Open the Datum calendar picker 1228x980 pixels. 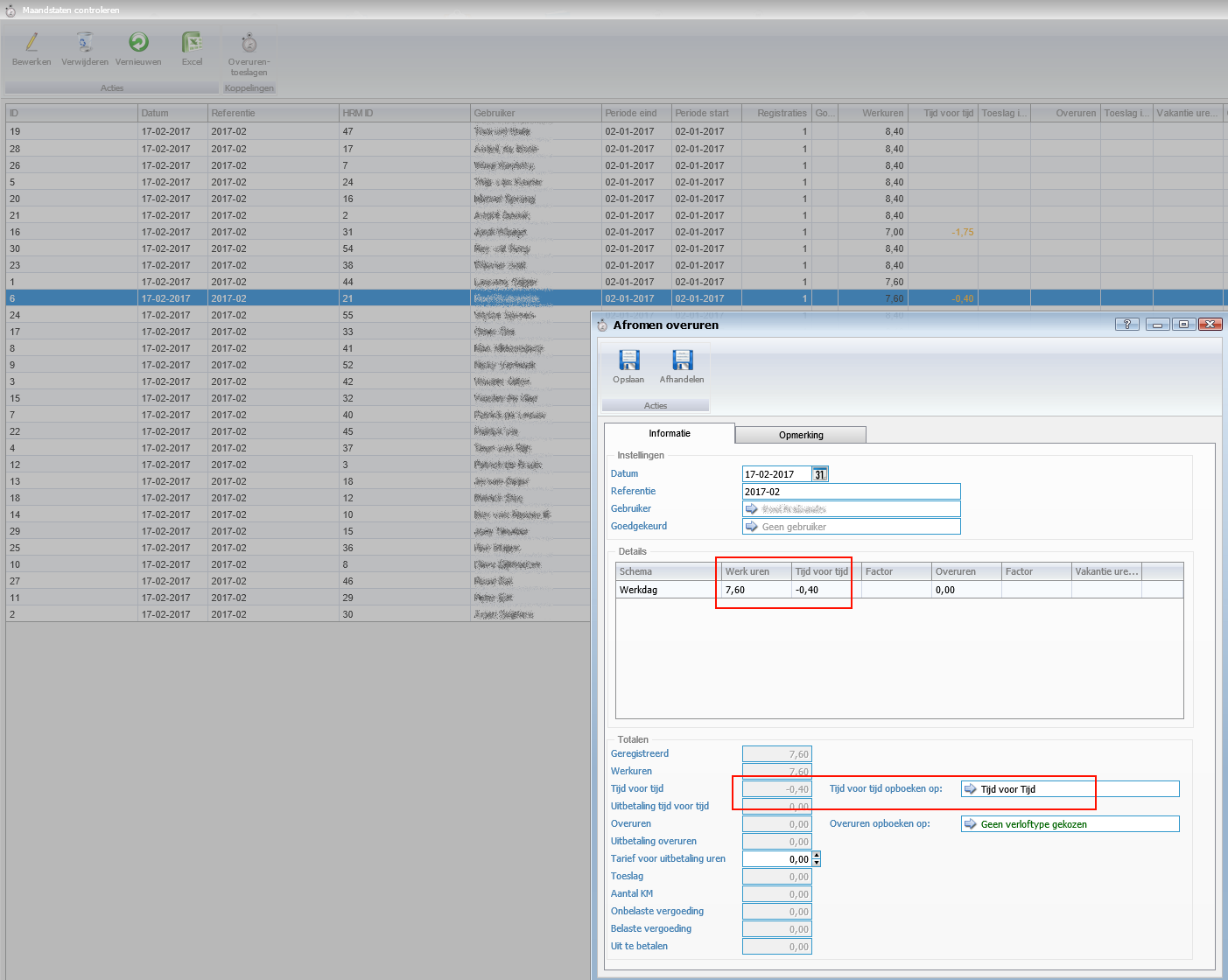click(x=820, y=474)
